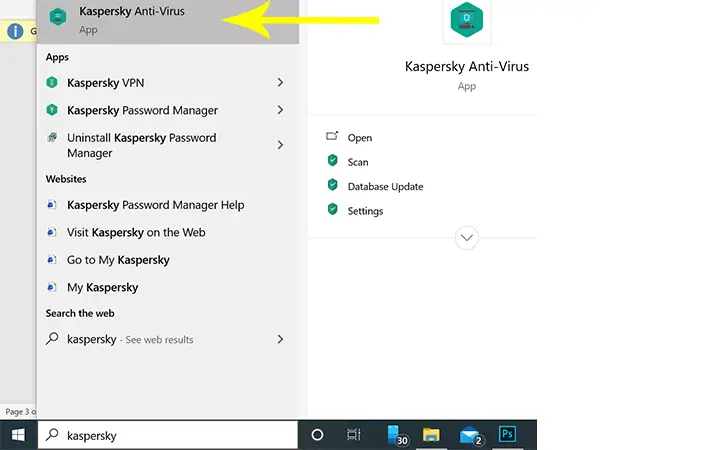Choose Open for Kaspersky Anti-Virus

coord(360,138)
